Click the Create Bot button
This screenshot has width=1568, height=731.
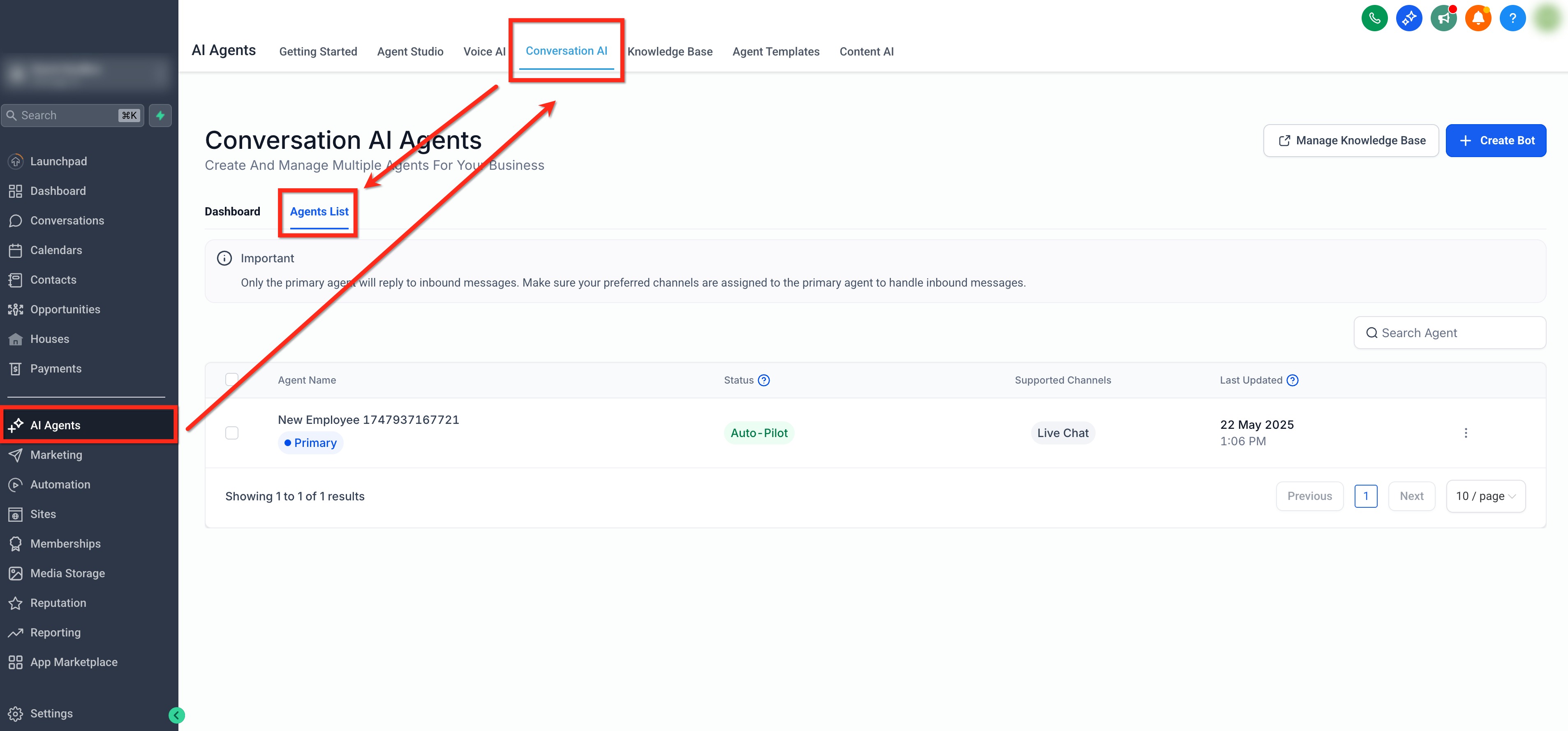coord(1496,141)
